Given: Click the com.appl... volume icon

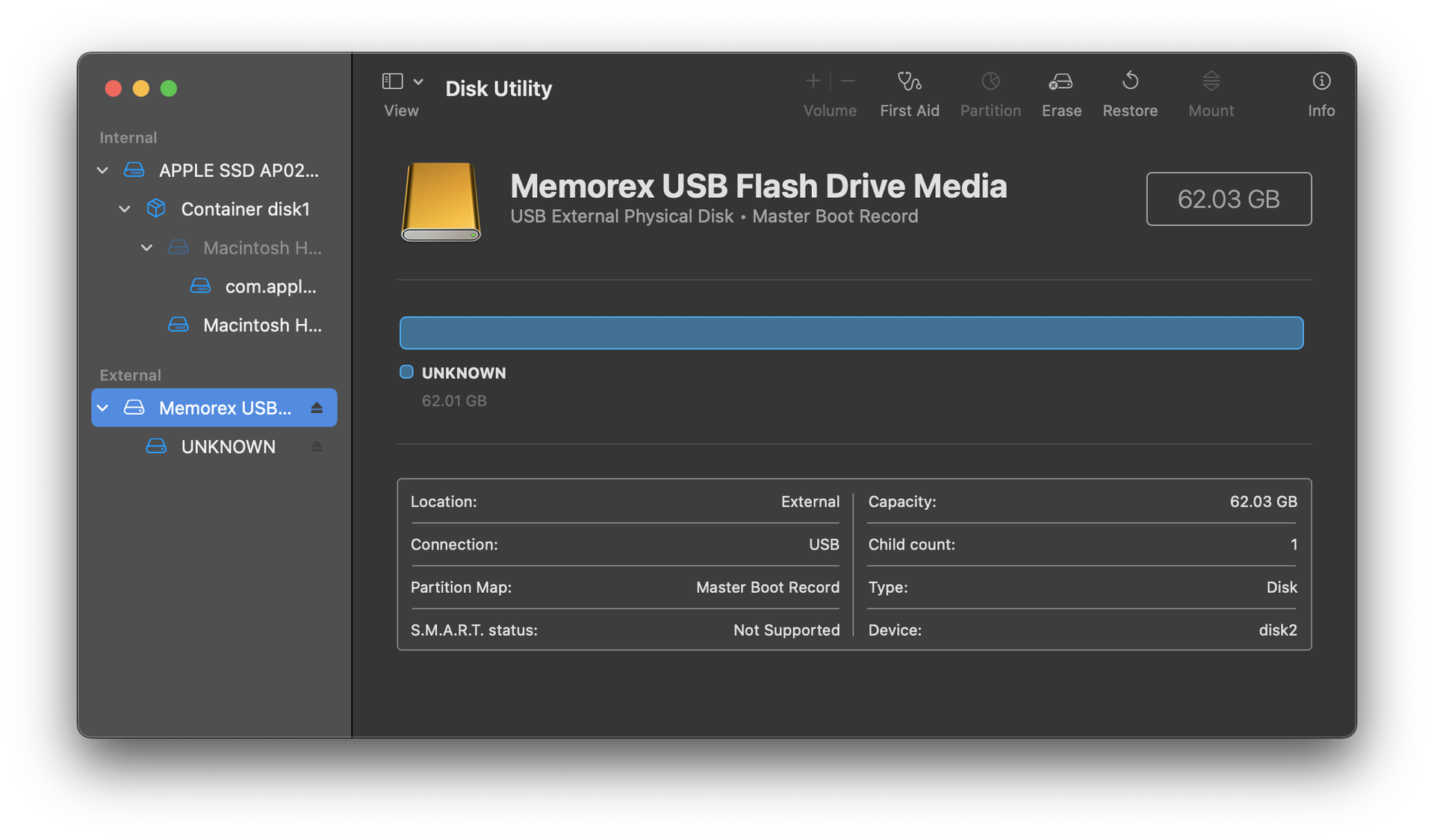Looking at the screenshot, I should tap(200, 286).
